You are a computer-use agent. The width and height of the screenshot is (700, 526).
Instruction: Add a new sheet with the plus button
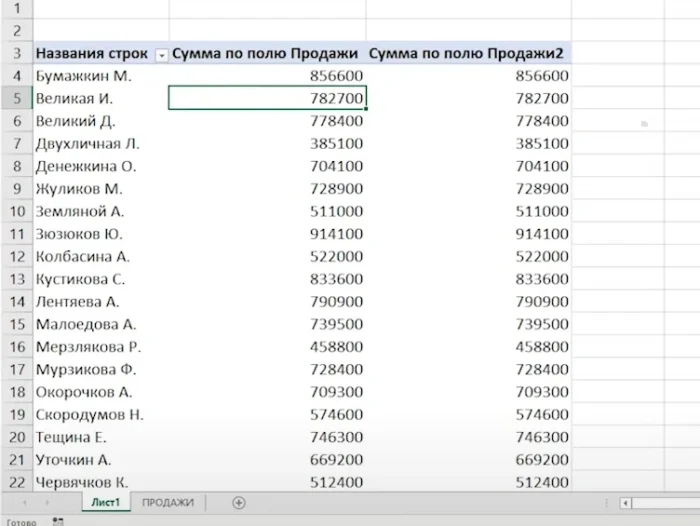[x=239, y=502]
